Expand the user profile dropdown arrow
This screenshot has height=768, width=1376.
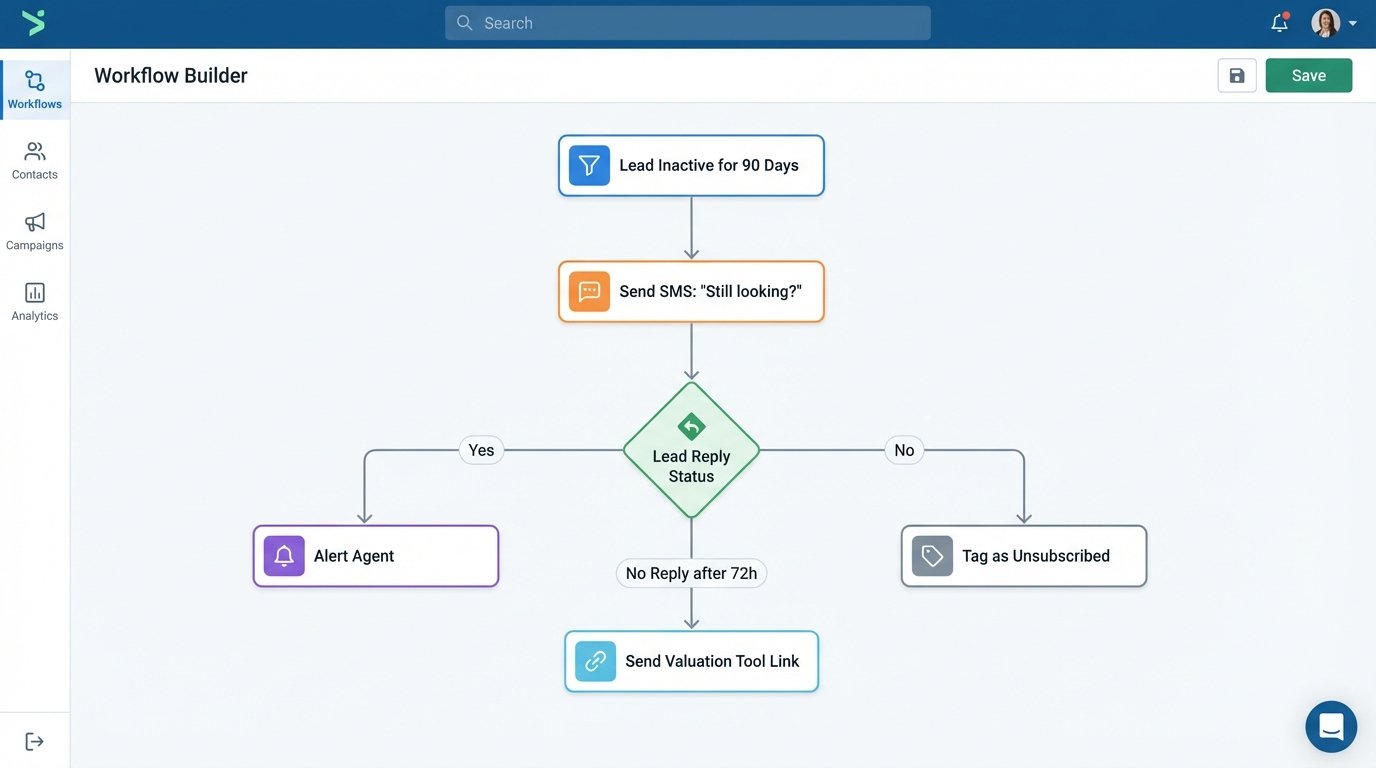tap(1353, 23)
